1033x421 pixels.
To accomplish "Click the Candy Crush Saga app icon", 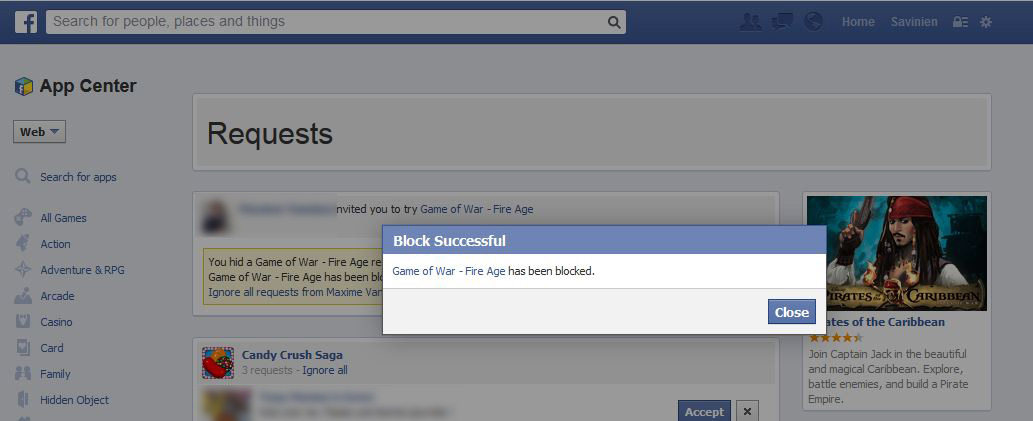I will click(x=218, y=362).
